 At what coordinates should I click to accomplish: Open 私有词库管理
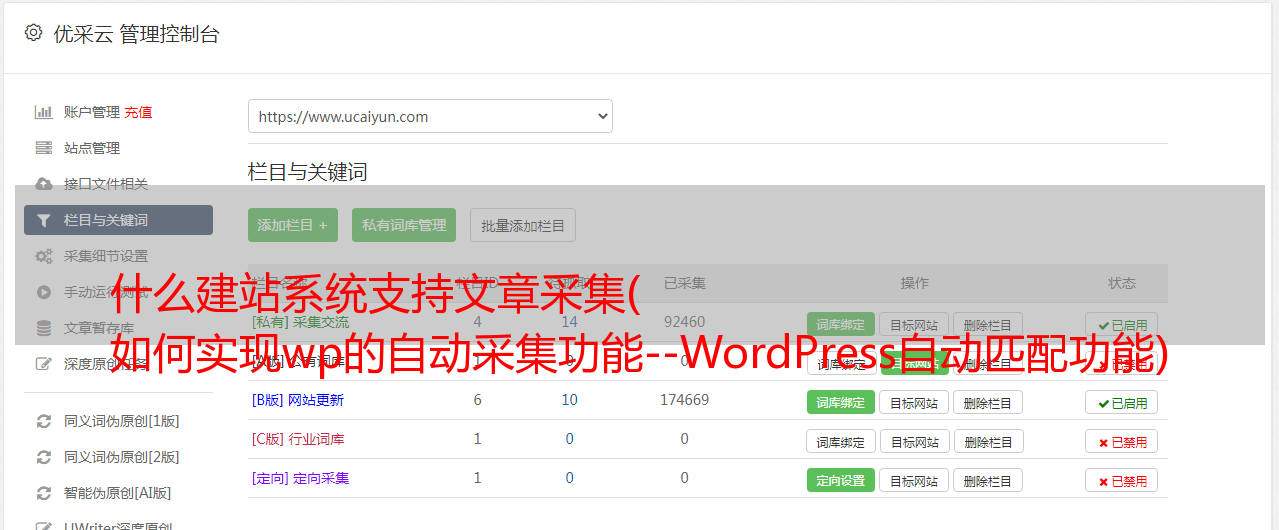(x=404, y=225)
